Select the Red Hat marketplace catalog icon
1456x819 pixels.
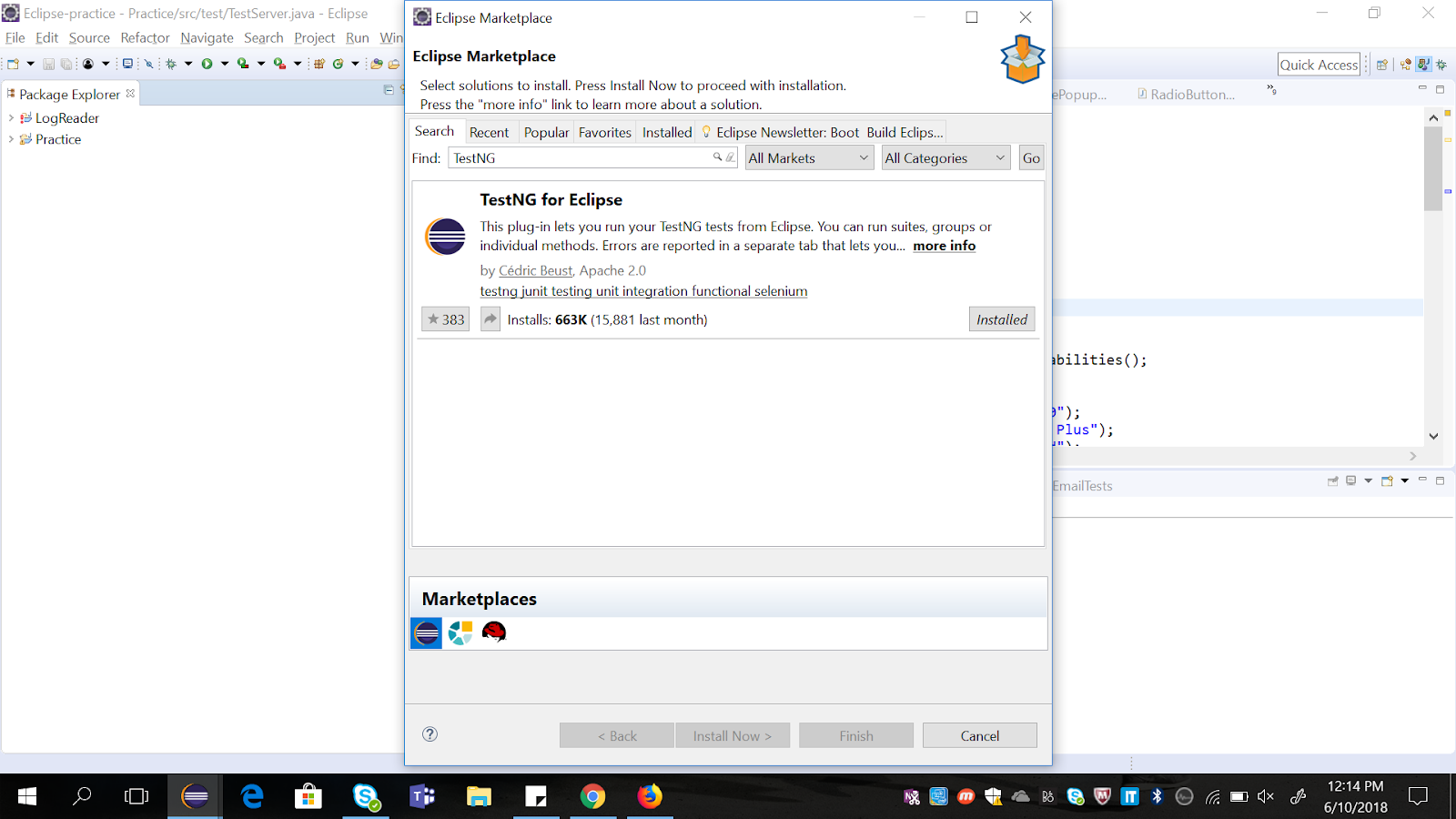point(494,632)
